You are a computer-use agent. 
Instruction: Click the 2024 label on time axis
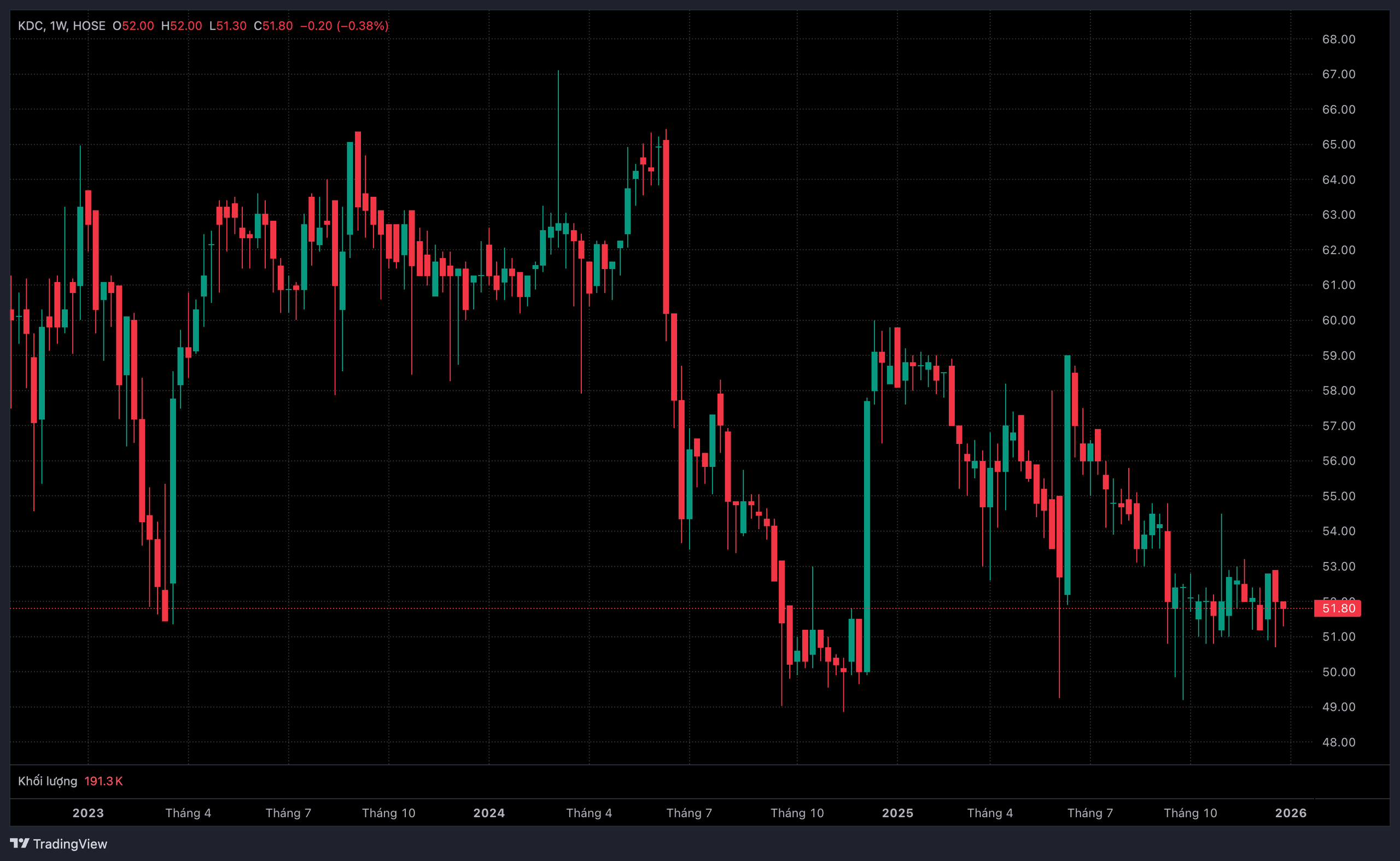(x=489, y=812)
